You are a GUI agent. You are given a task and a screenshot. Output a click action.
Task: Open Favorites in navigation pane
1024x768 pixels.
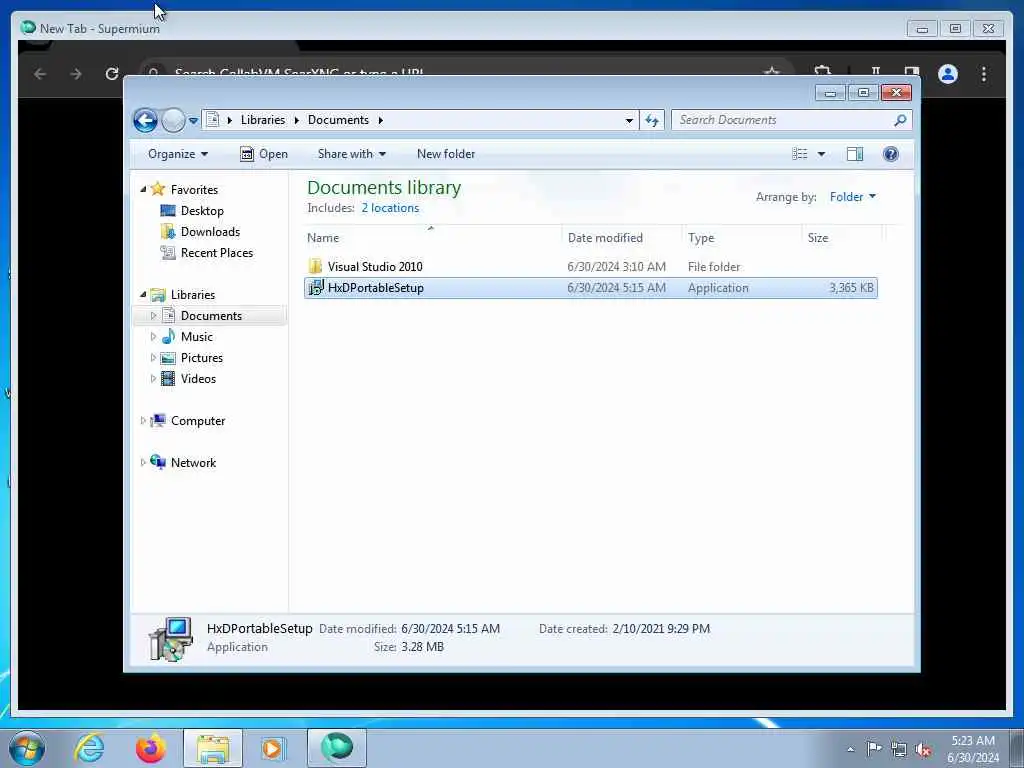click(194, 190)
